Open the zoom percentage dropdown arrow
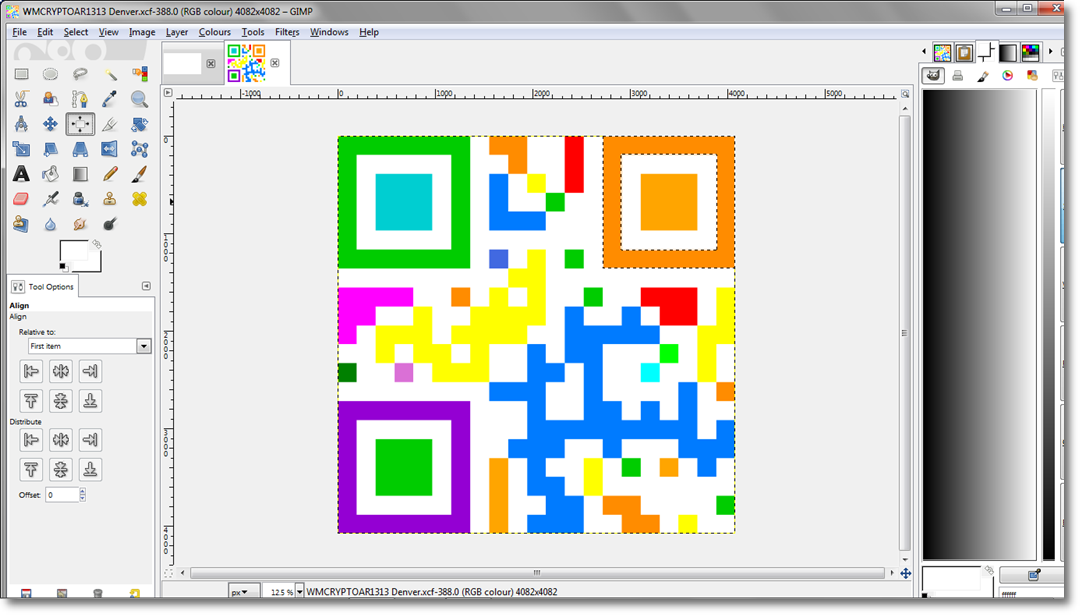 pos(300,592)
